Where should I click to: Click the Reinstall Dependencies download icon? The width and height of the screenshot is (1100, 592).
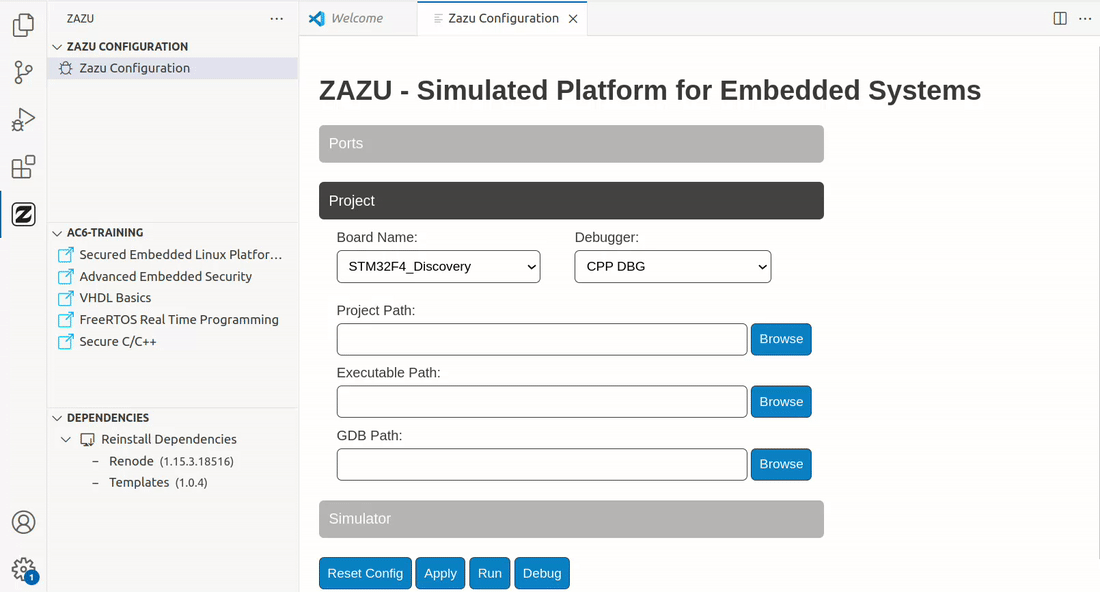[88, 440]
